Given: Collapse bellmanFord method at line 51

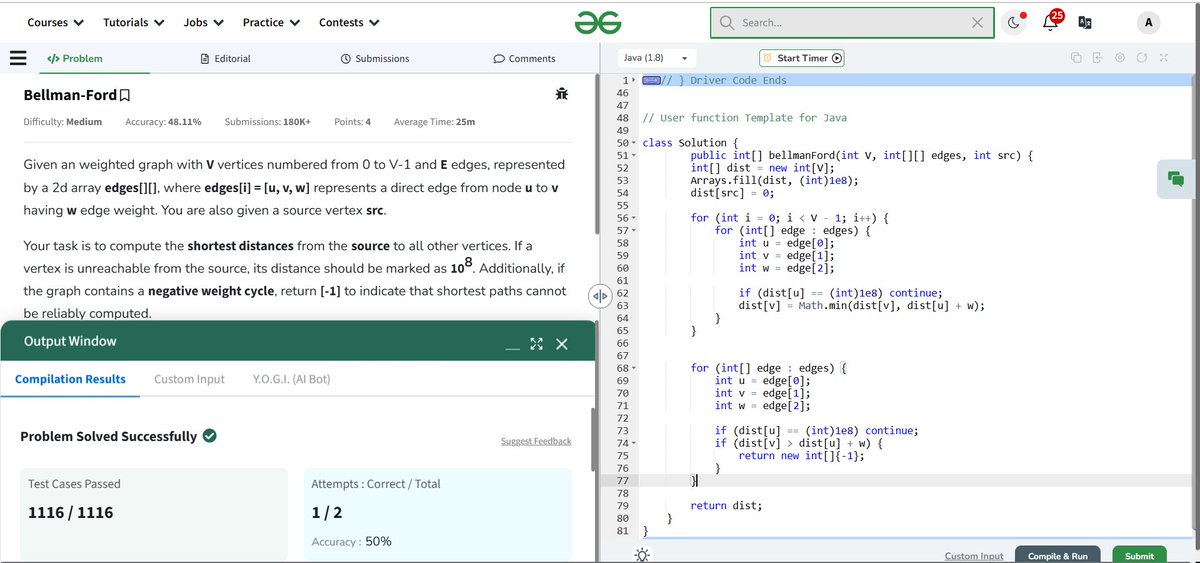Looking at the screenshot, I should 635,155.
